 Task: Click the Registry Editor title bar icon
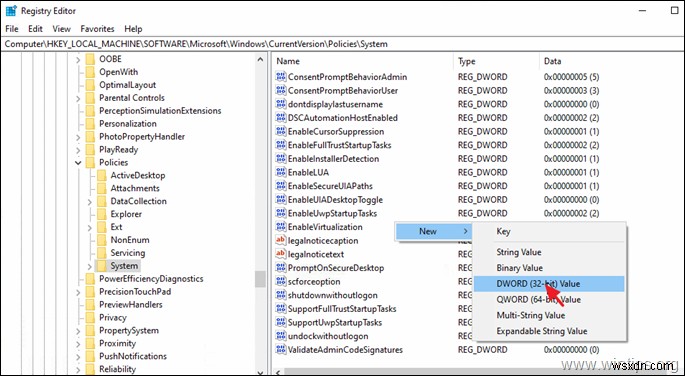11,11
